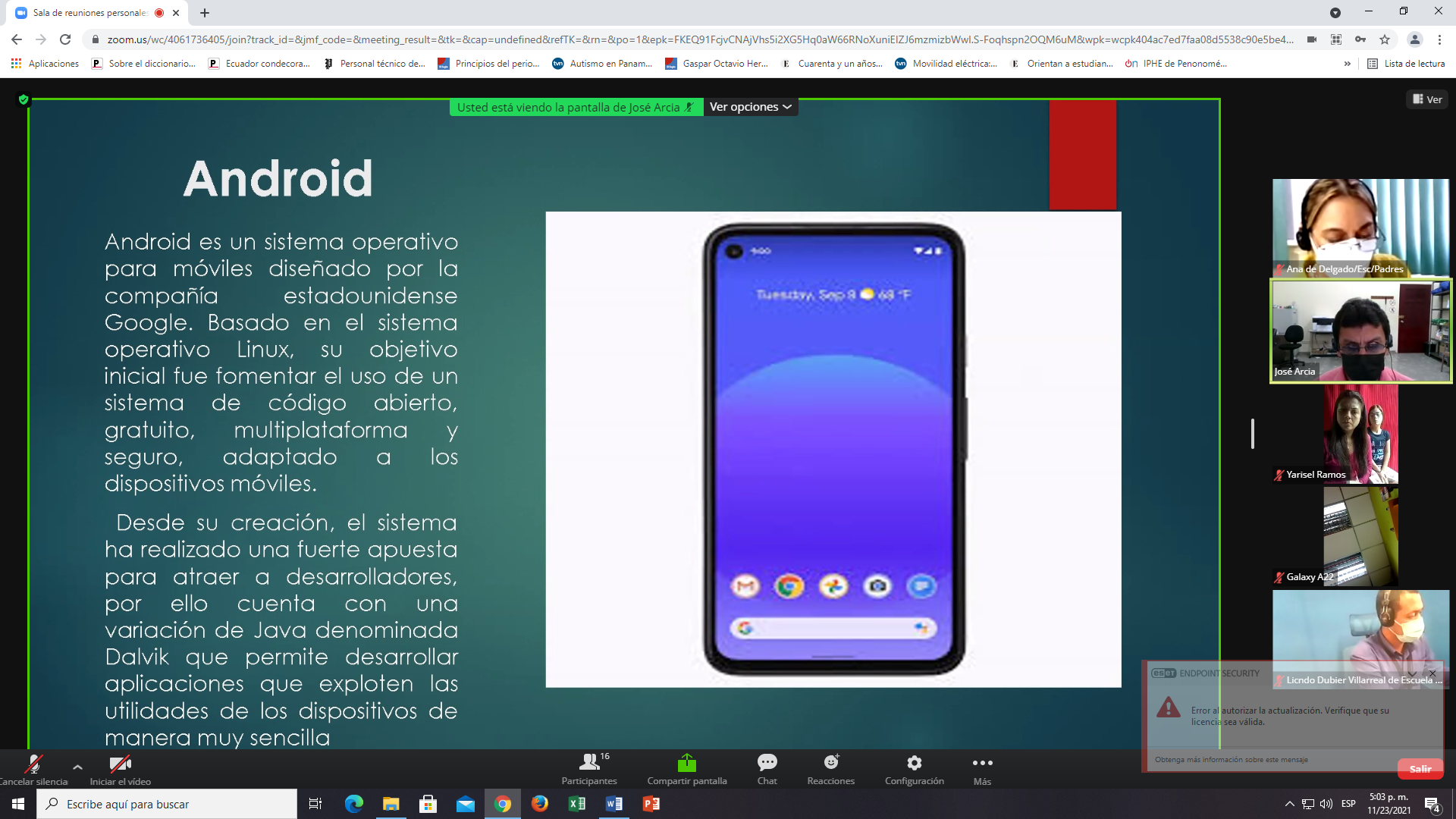Click the Ver layout button
Viewport: 1456px width, 819px height.
[x=1427, y=99]
